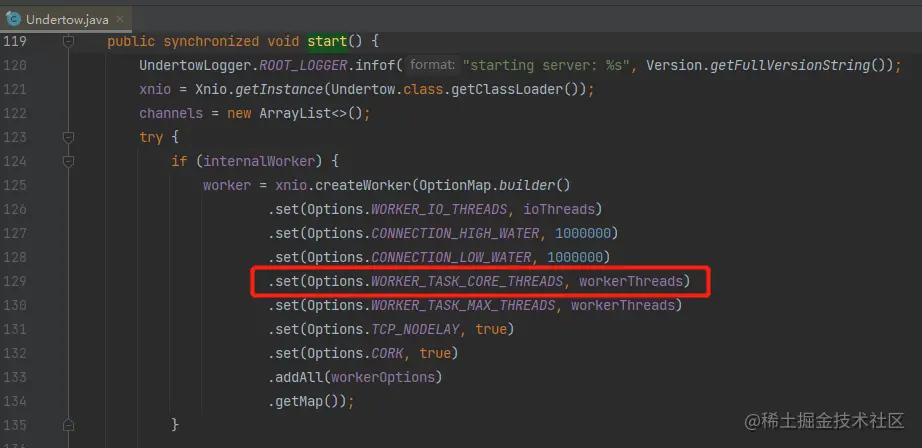Click createWorker on line 125

363,186
